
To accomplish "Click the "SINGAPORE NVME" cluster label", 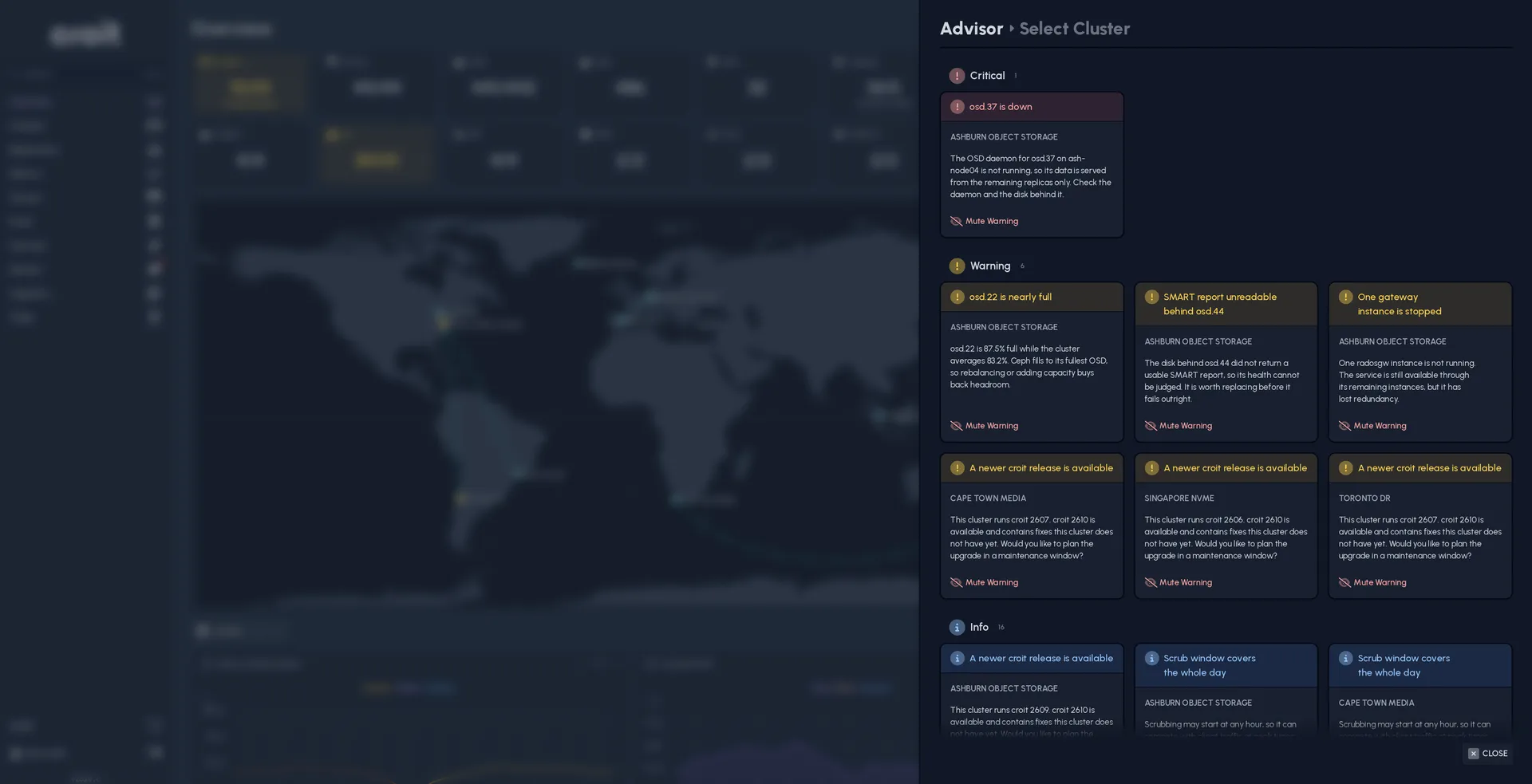I will pyautogui.click(x=1179, y=498).
